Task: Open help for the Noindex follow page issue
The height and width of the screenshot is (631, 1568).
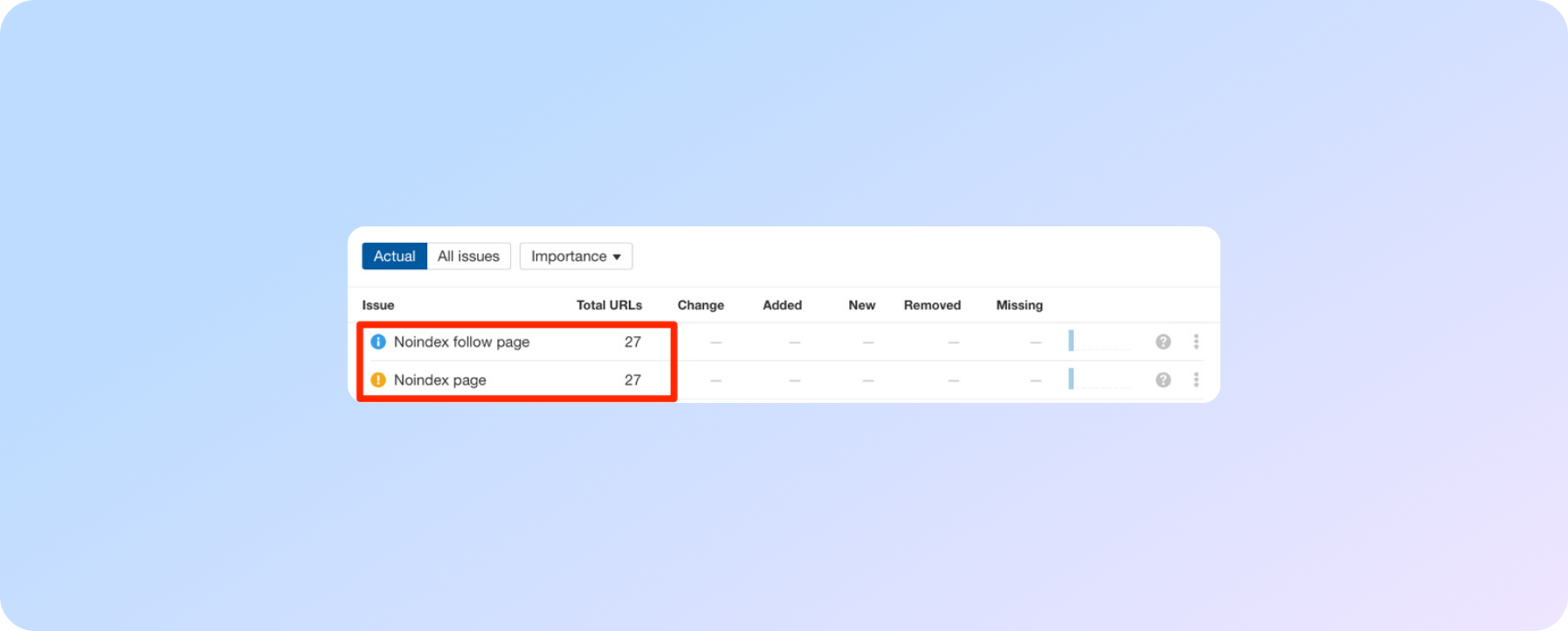Action: pyautogui.click(x=1163, y=342)
